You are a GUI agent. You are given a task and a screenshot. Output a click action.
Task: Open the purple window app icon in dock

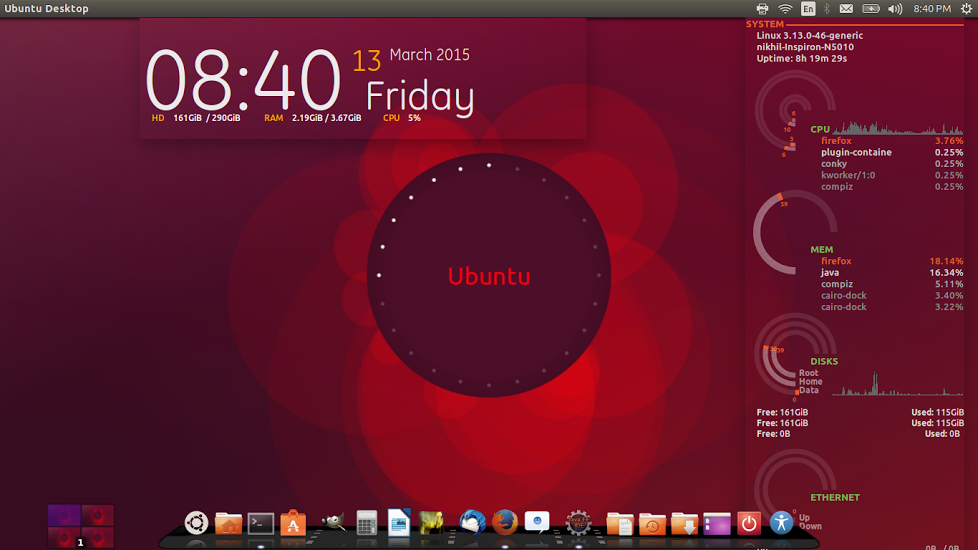(717, 524)
